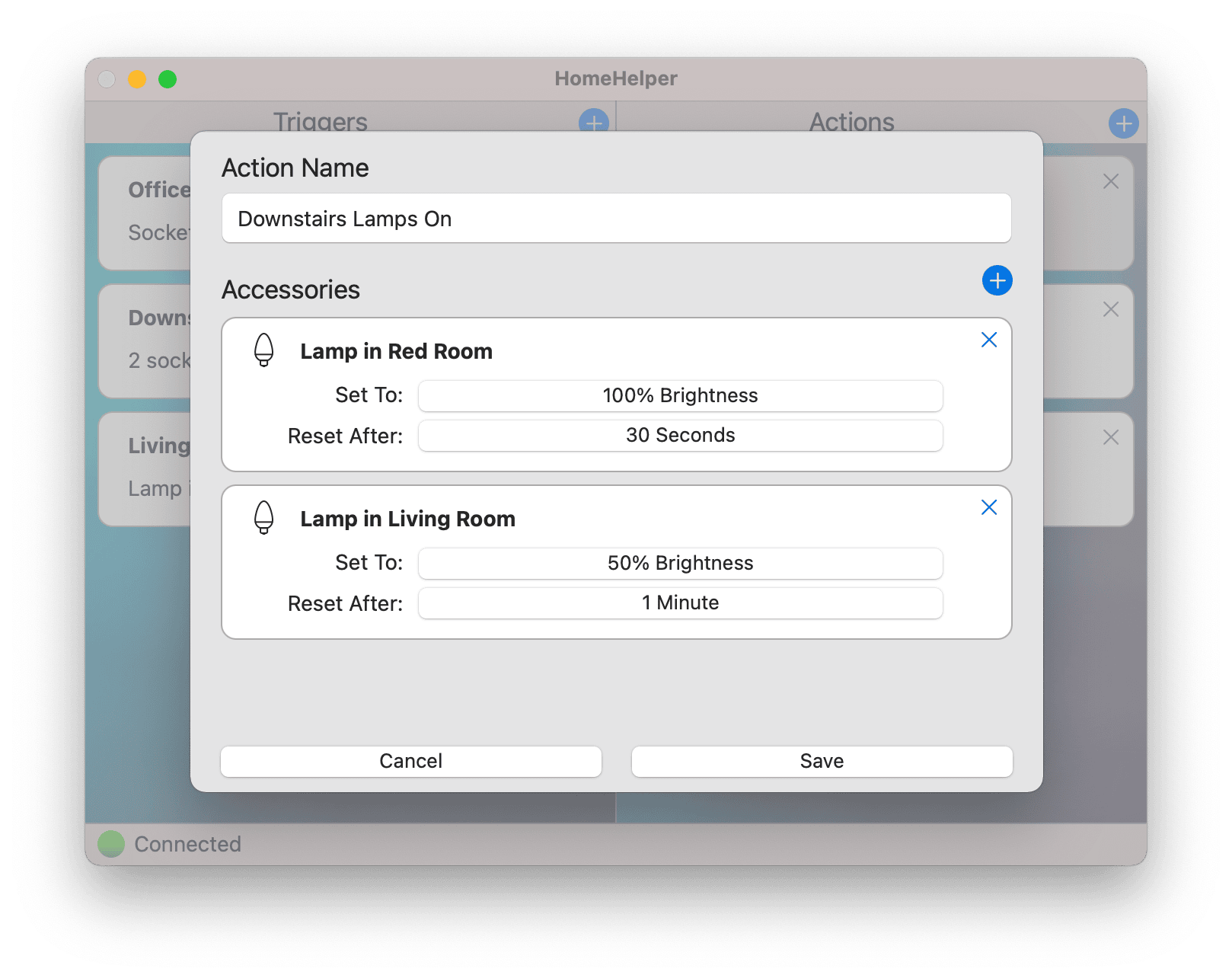Click the X on the bottom Actions card
This screenshot has height=978, width=1232.
coord(1110,437)
